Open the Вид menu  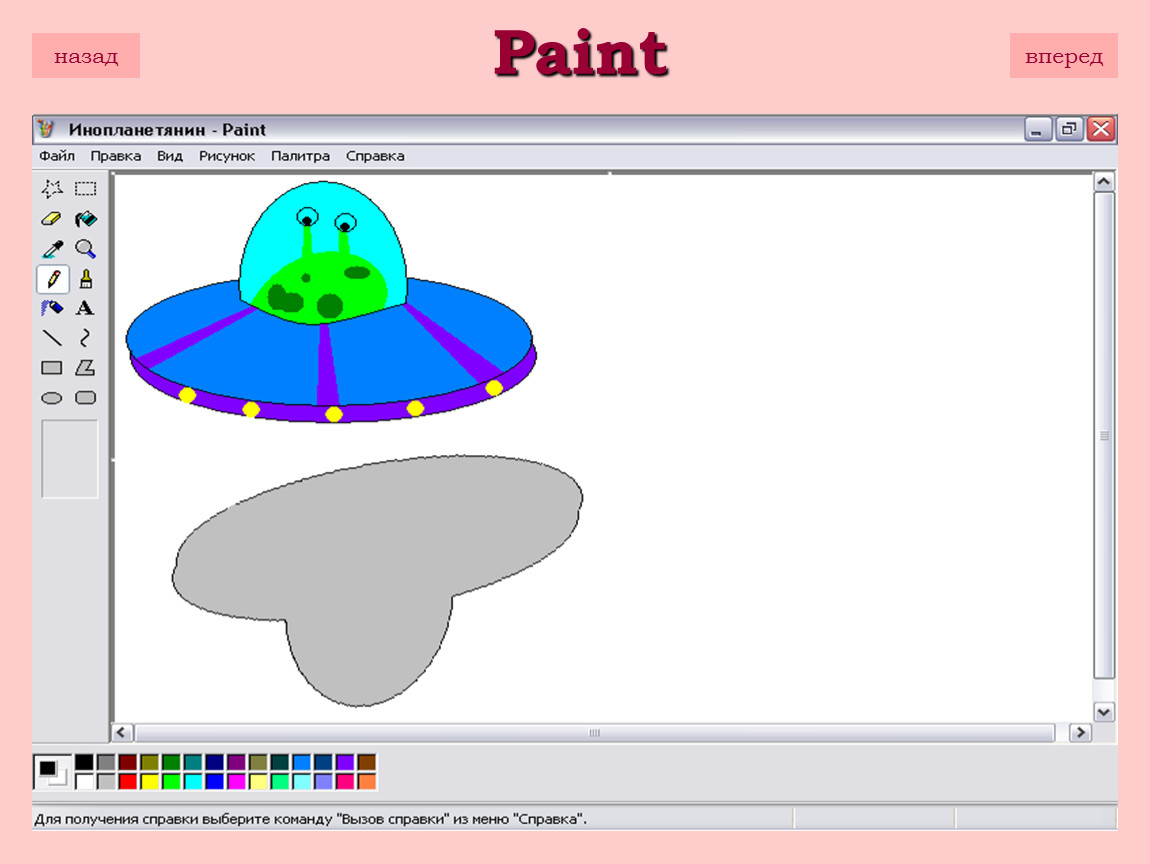pos(169,155)
